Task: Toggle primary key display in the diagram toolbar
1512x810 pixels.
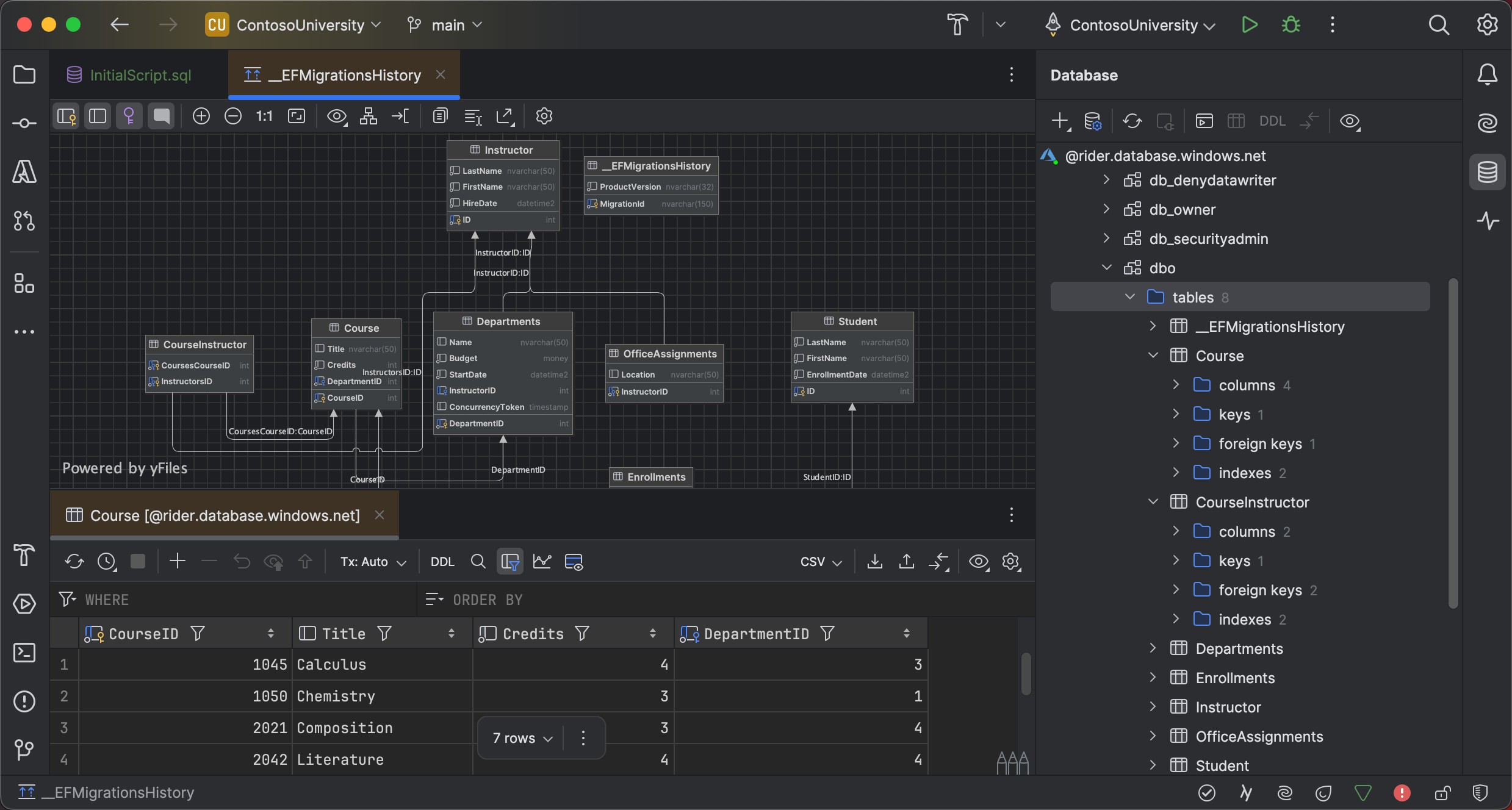Action: pos(129,116)
